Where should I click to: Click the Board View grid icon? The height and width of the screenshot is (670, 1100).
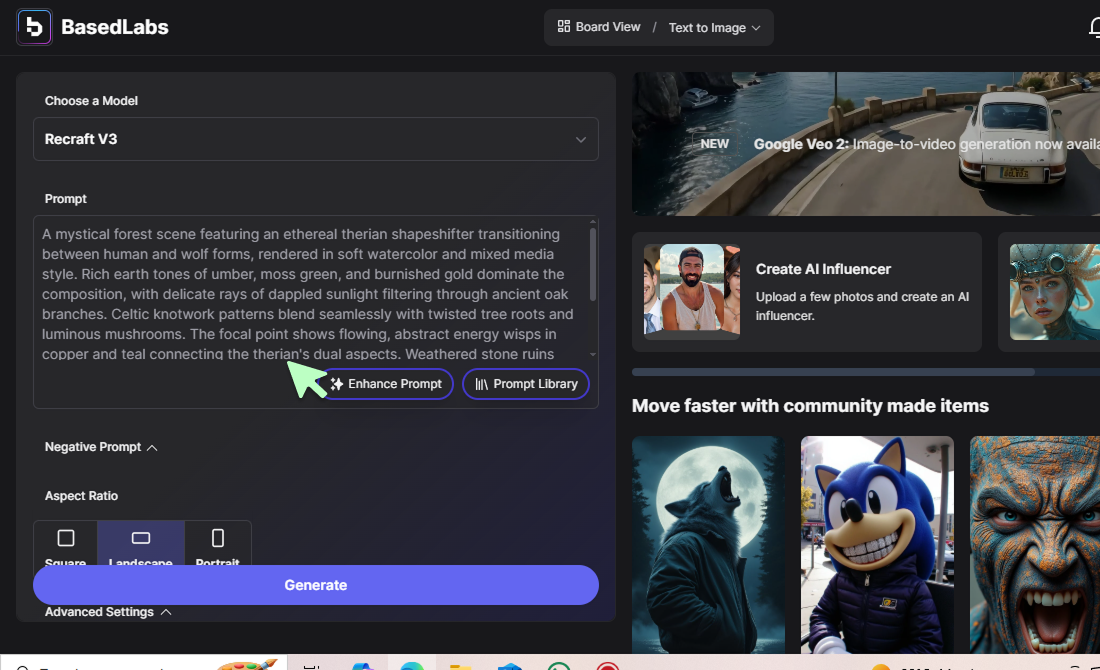click(564, 27)
